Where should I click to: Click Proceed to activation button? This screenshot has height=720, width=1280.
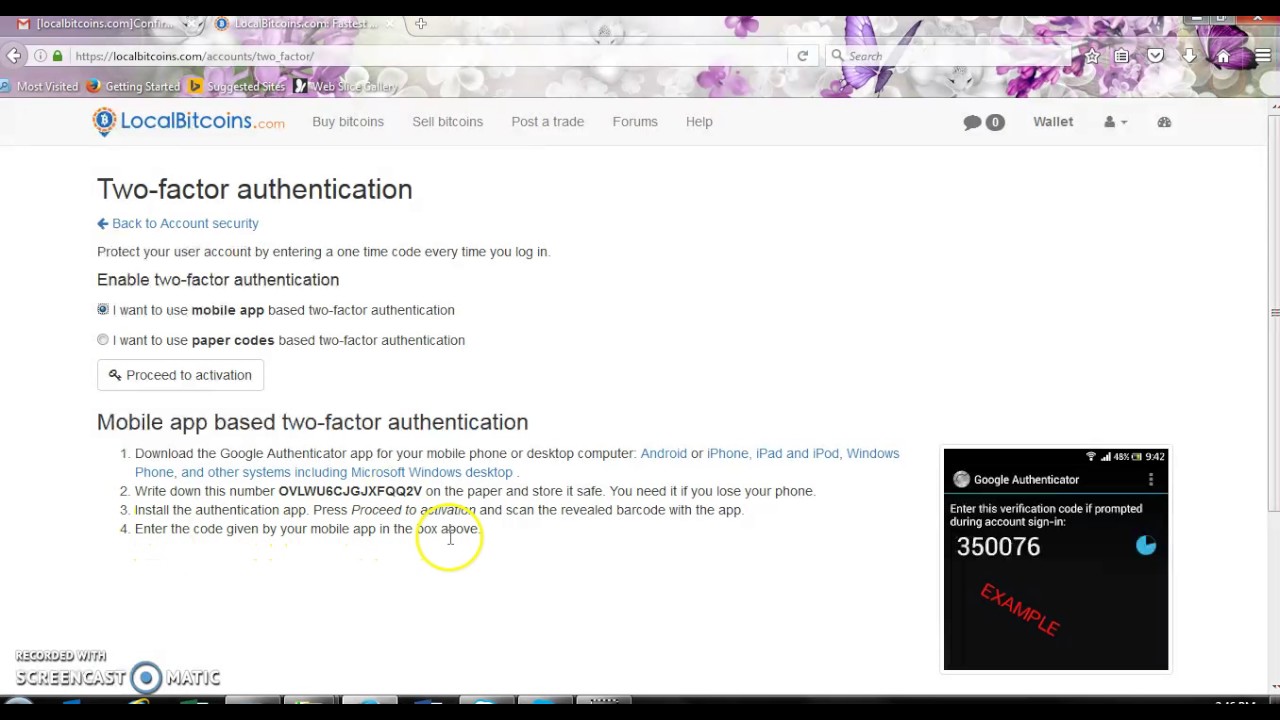point(180,375)
